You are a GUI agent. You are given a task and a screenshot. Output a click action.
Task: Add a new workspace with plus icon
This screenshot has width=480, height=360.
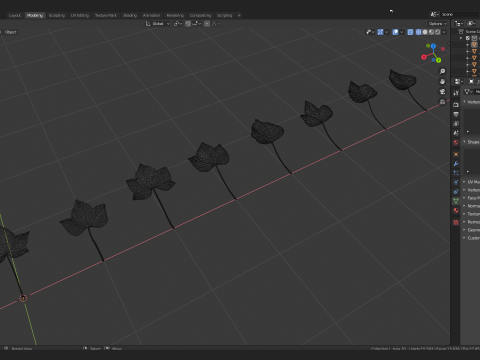[239, 15]
